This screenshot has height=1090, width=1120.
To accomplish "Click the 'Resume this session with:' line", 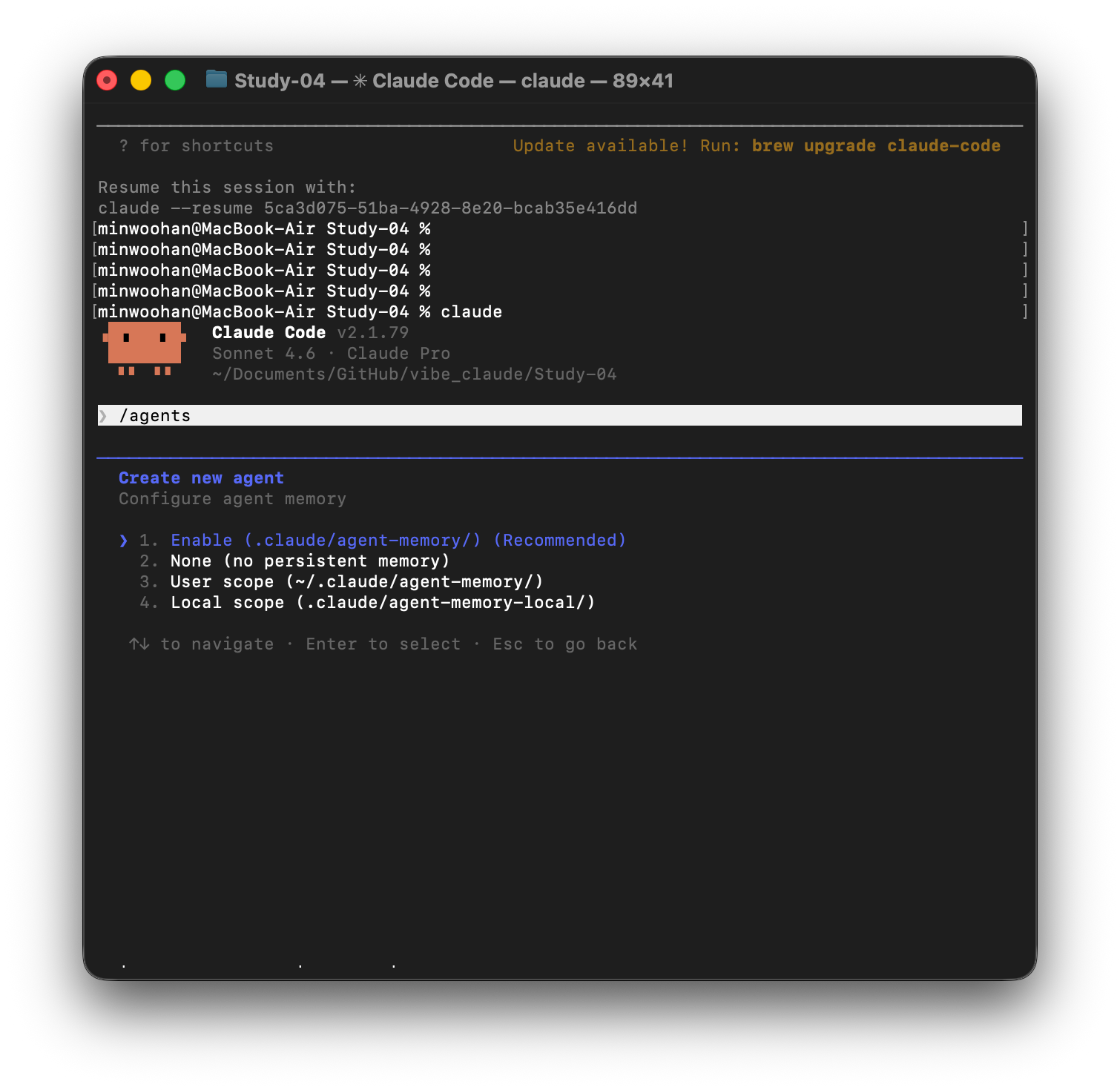I will click(227, 188).
